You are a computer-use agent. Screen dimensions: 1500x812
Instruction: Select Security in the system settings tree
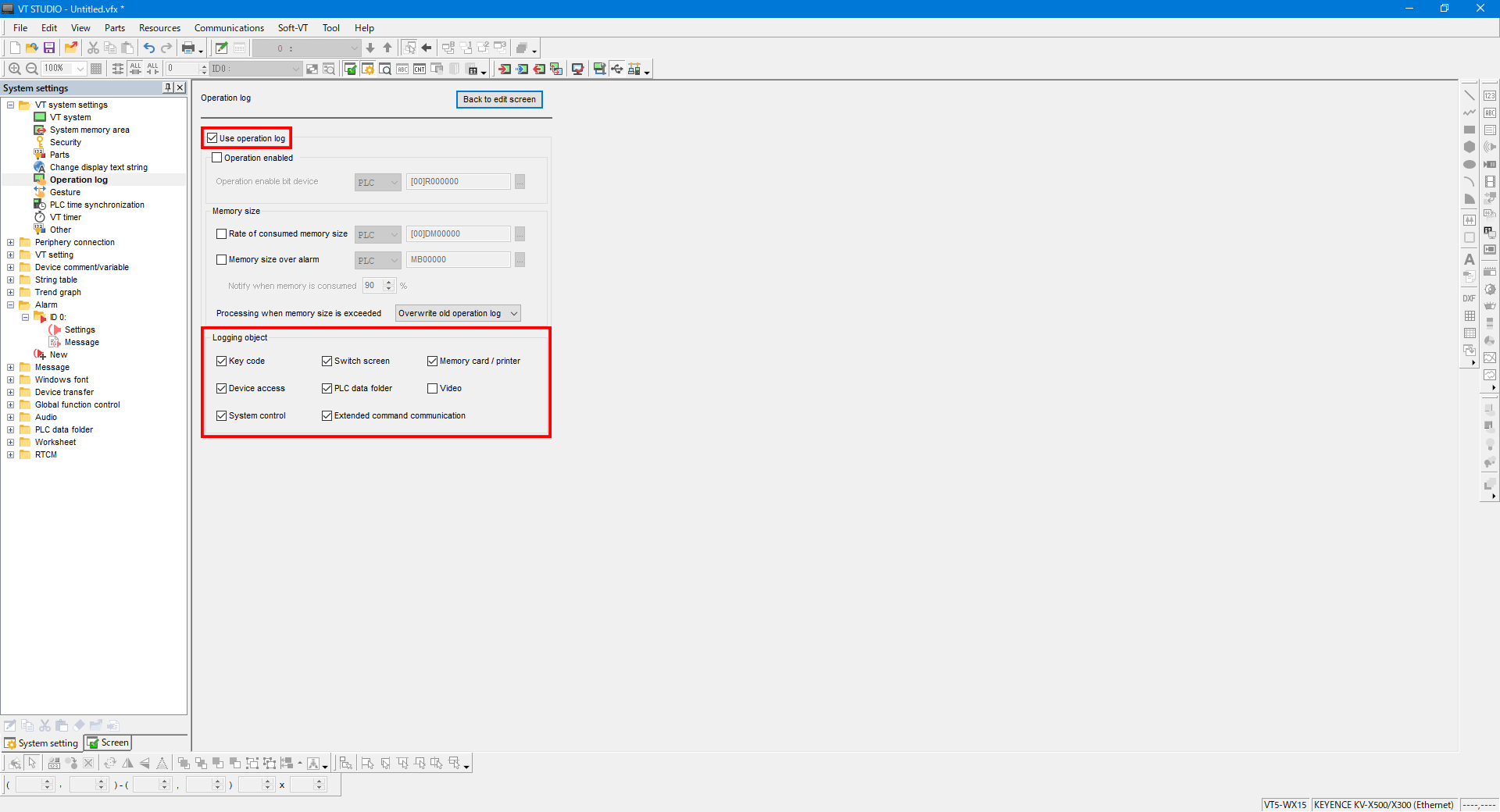65,142
